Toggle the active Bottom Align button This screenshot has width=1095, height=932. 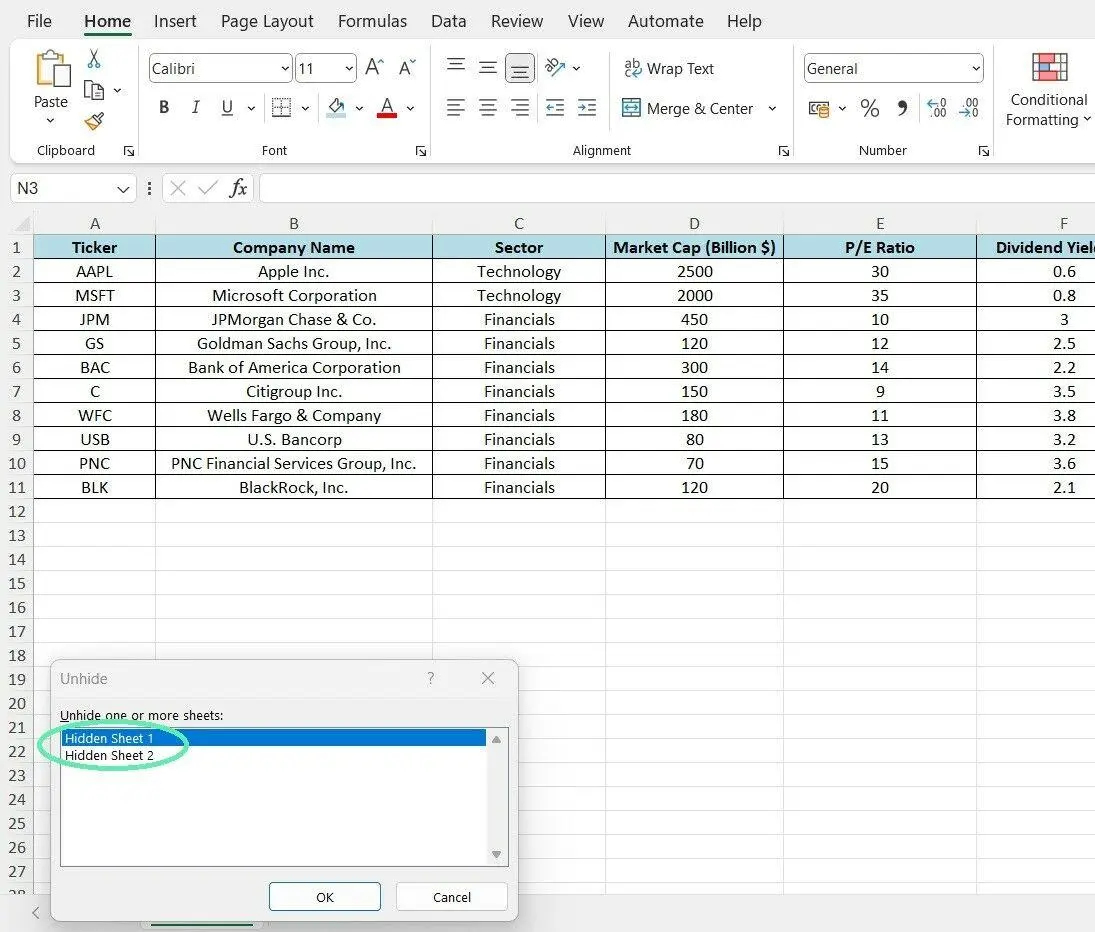520,68
